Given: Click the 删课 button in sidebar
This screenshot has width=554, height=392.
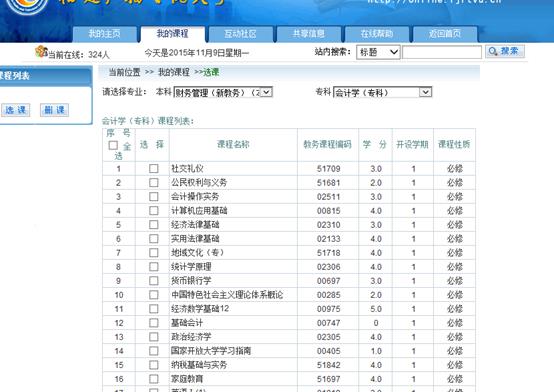Looking at the screenshot, I should click(54, 110).
